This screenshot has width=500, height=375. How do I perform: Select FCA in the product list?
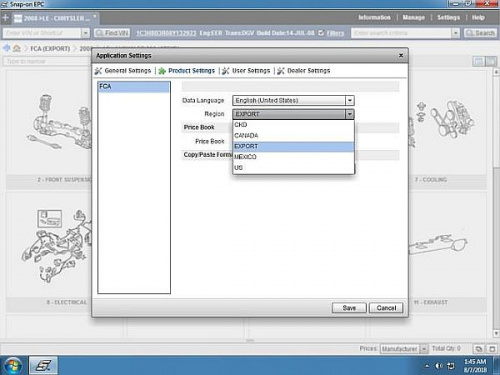click(134, 87)
